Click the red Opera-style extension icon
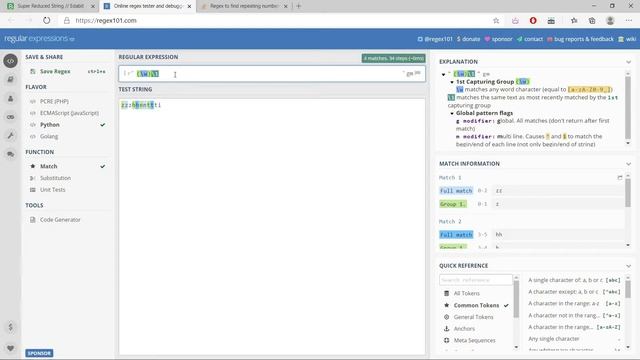640x360 pixels. tap(533, 20)
